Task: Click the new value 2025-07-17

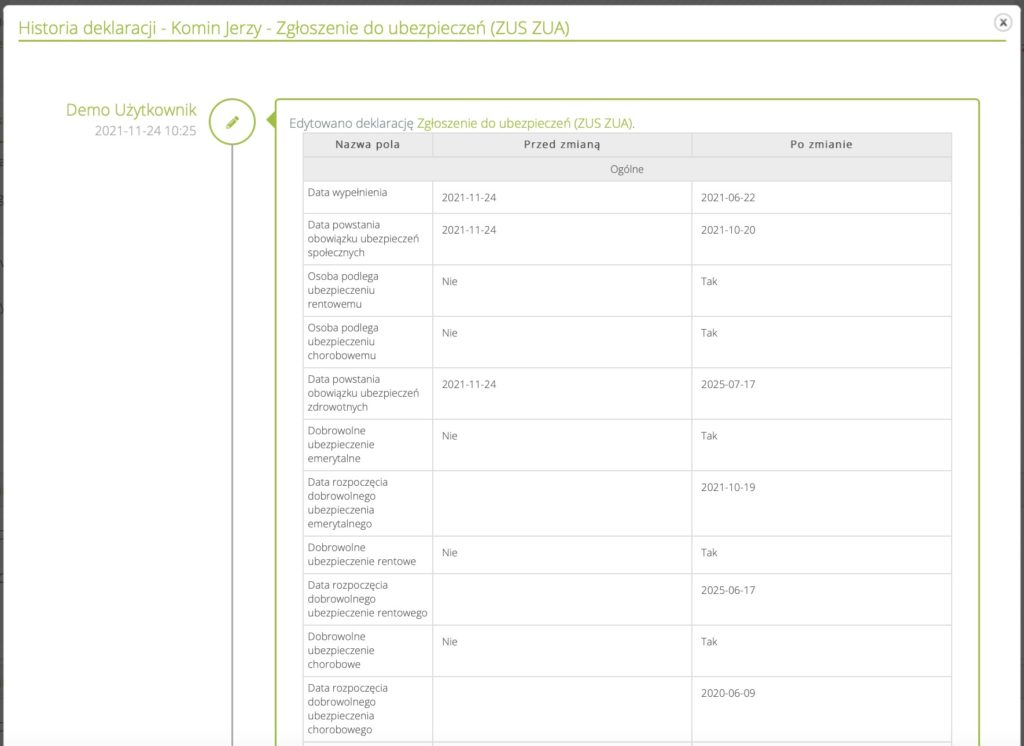Action: [728, 384]
